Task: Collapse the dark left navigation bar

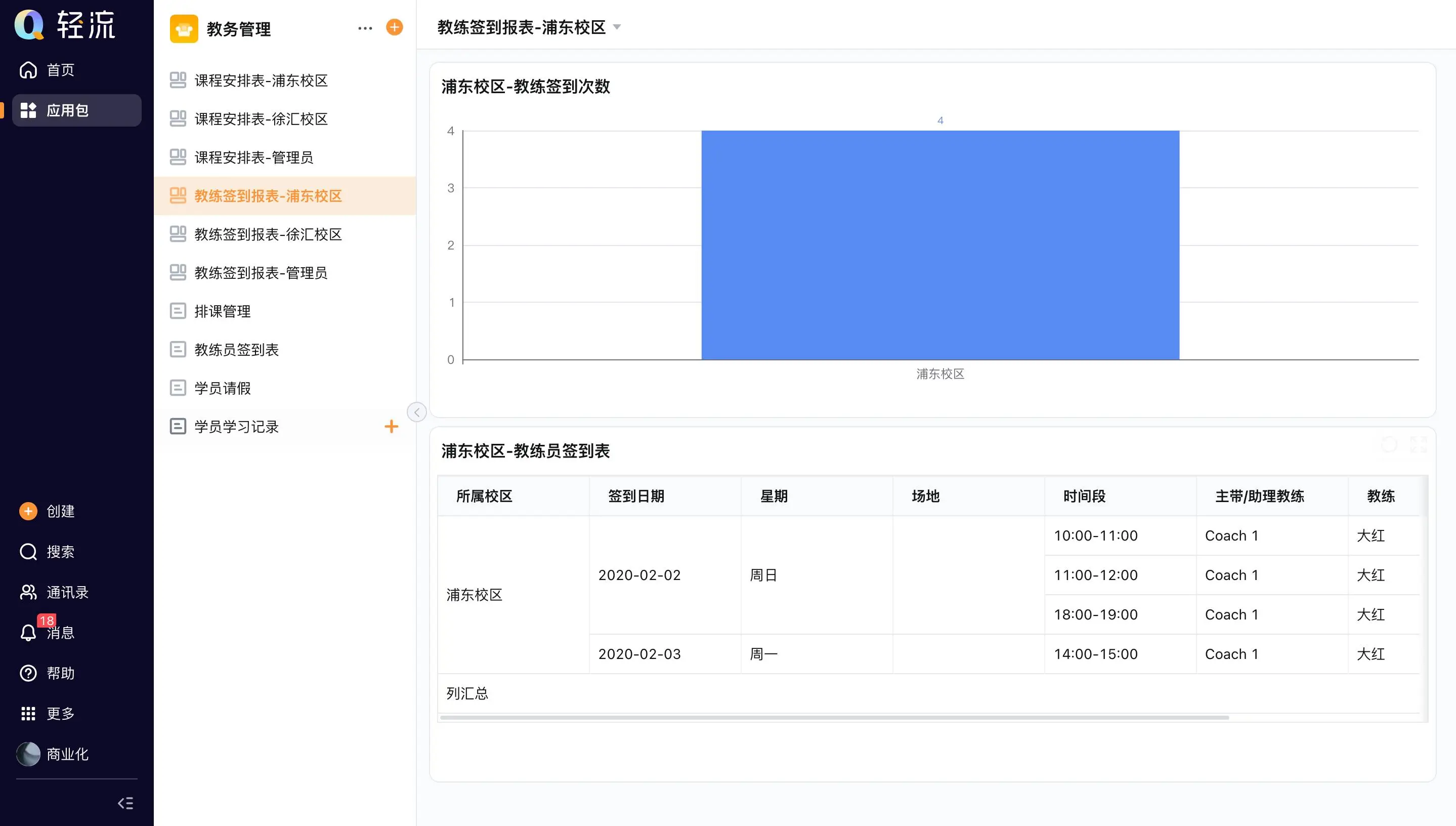Action: 125,803
